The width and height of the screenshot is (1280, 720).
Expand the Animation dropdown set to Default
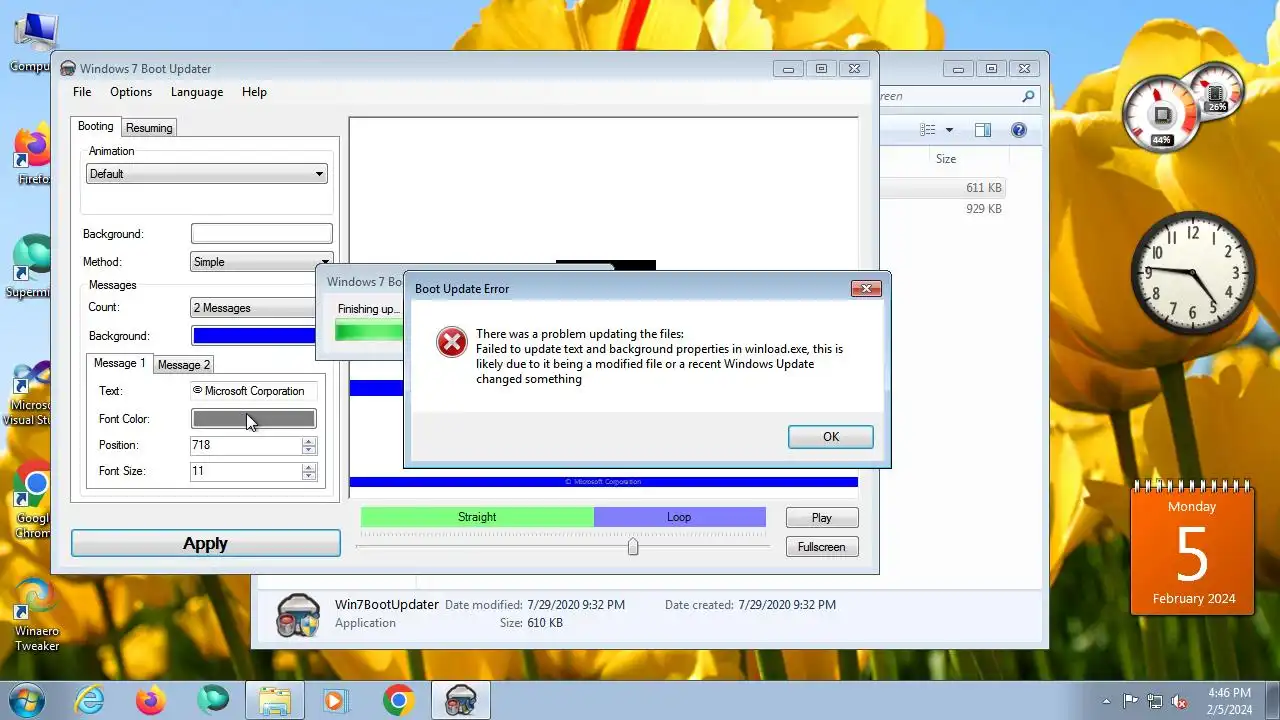coord(206,174)
